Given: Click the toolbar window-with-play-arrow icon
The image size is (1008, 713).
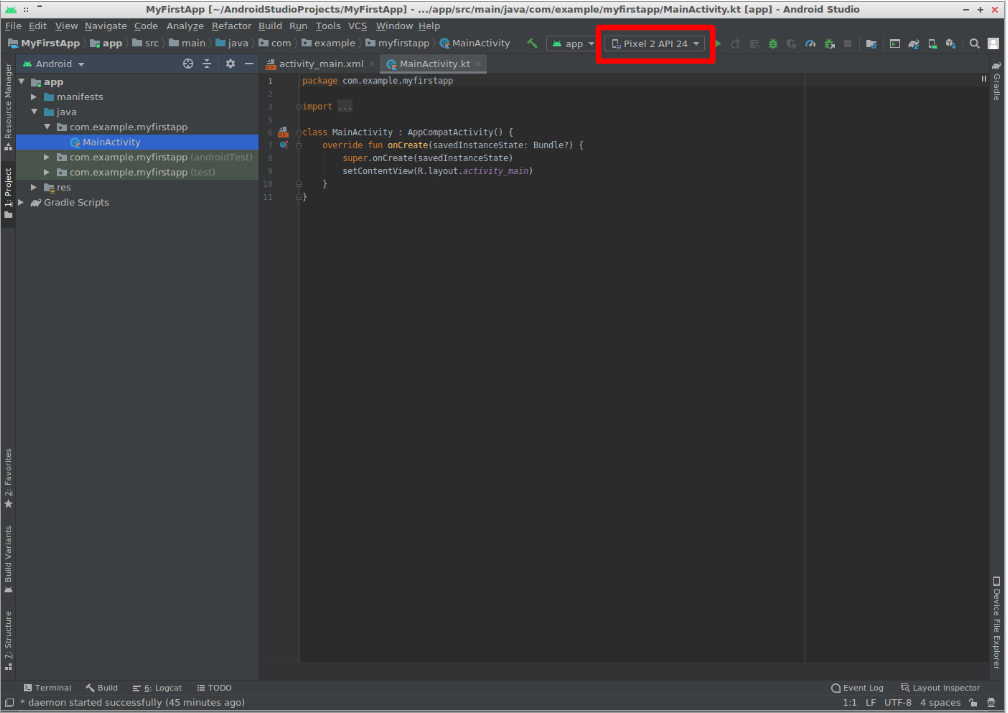Looking at the screenshot, I should tap(895, 44).
